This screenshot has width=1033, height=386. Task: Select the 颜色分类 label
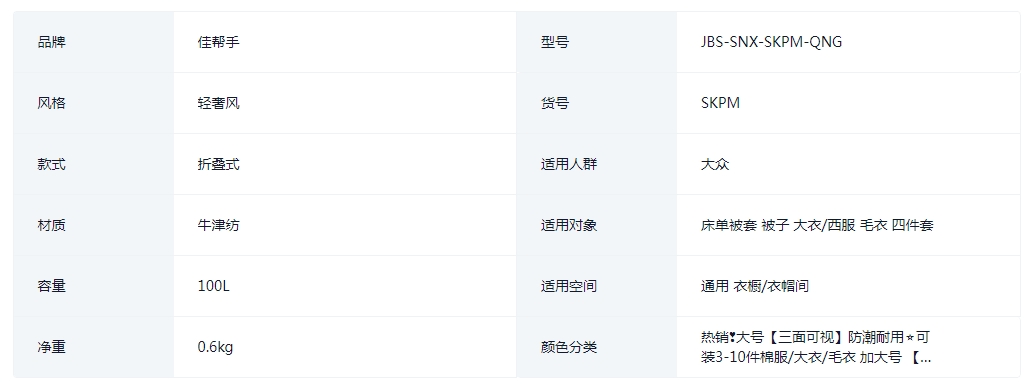click(x=569, y=347)
